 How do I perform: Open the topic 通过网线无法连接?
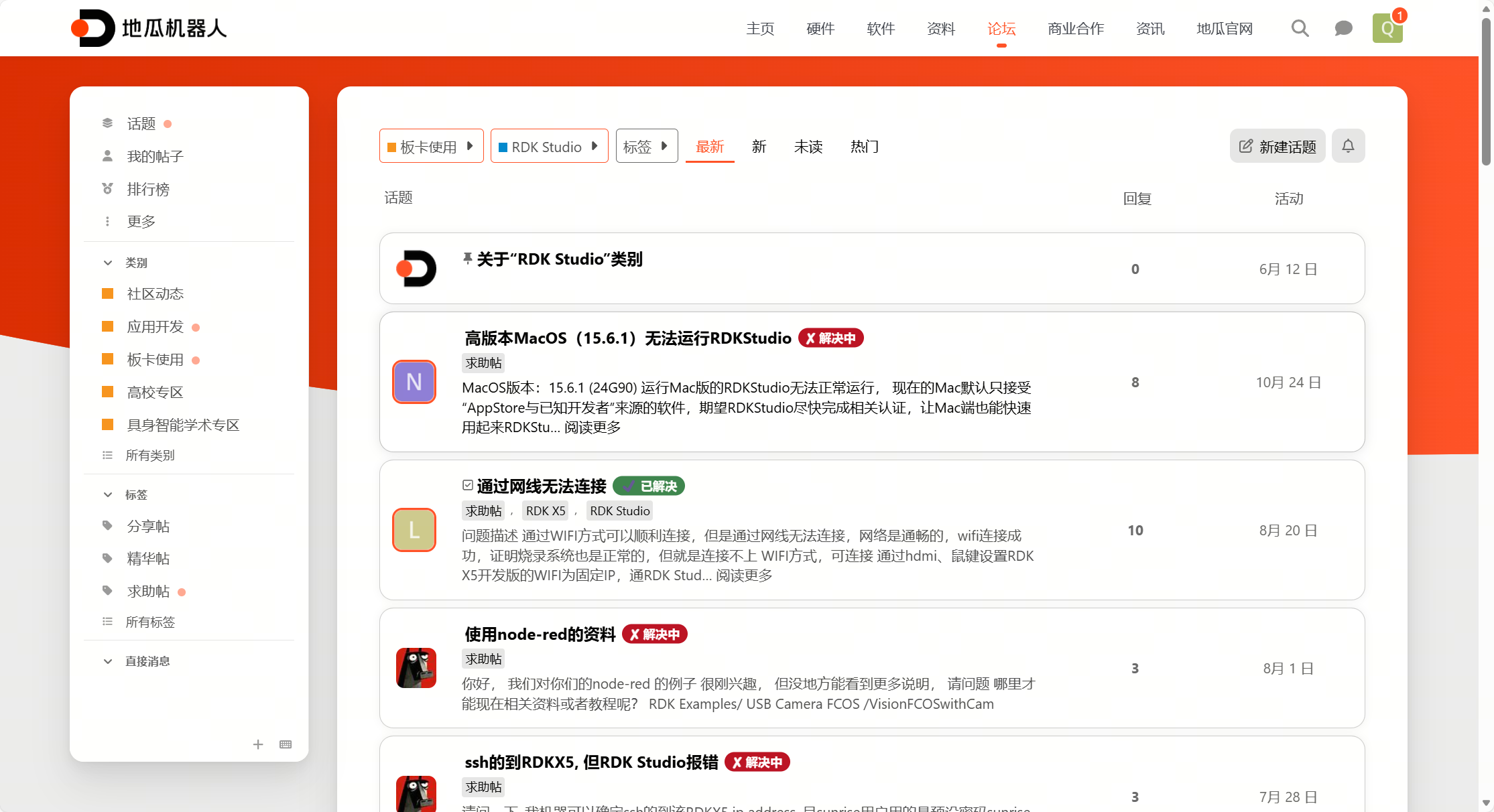pos(542,486)
